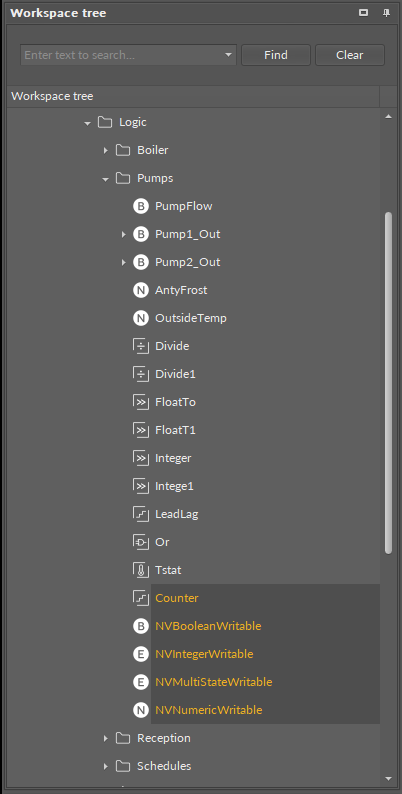Click the pin icon in panel header
Screen dimensions: 402x794
386,13
